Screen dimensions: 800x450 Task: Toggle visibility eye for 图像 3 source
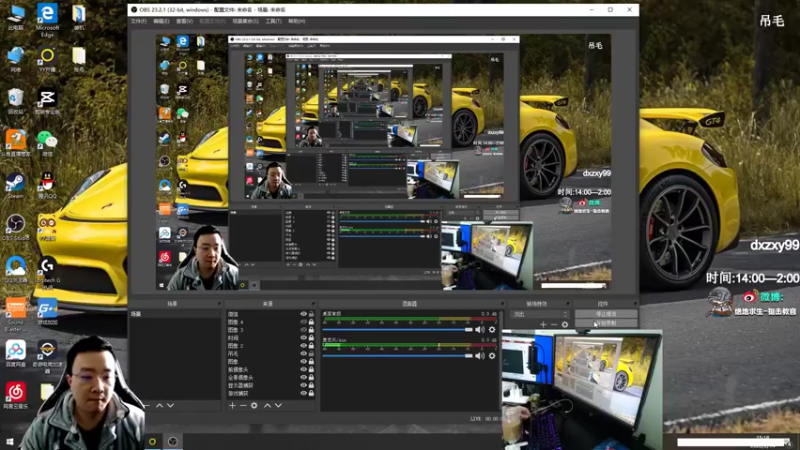point(304,330)
